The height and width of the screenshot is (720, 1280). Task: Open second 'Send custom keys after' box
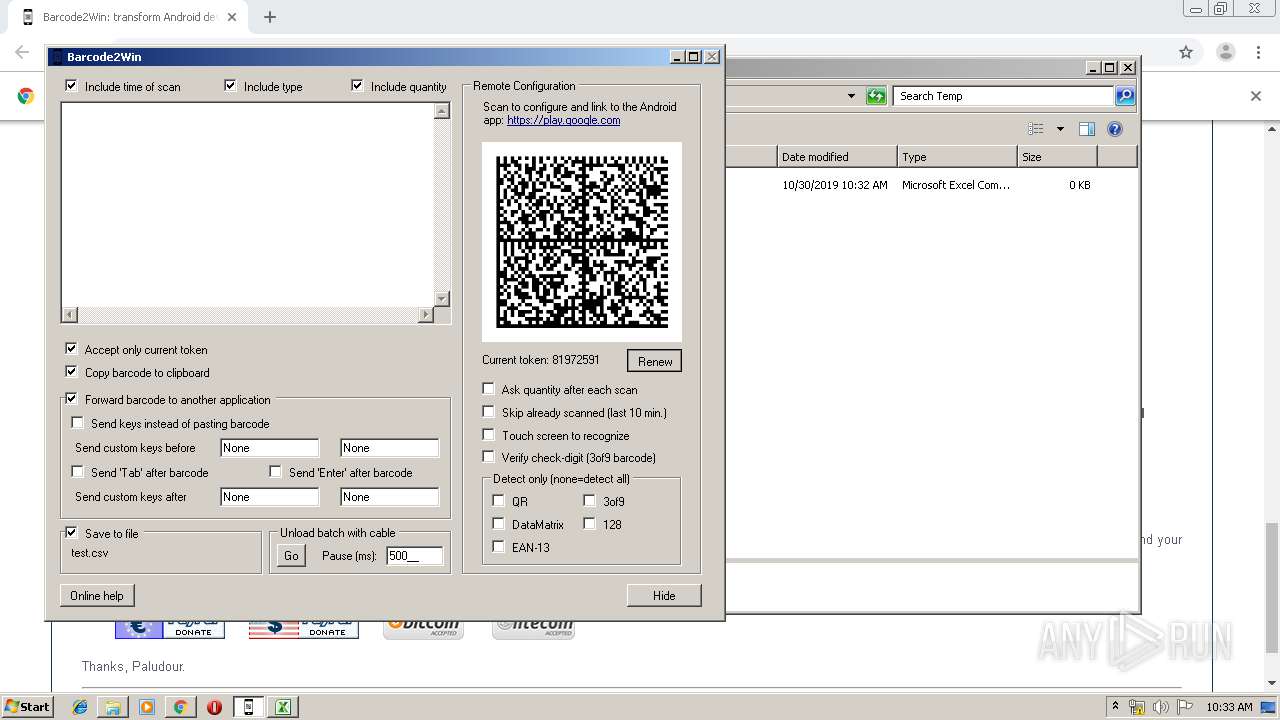[x=390, y=497]
